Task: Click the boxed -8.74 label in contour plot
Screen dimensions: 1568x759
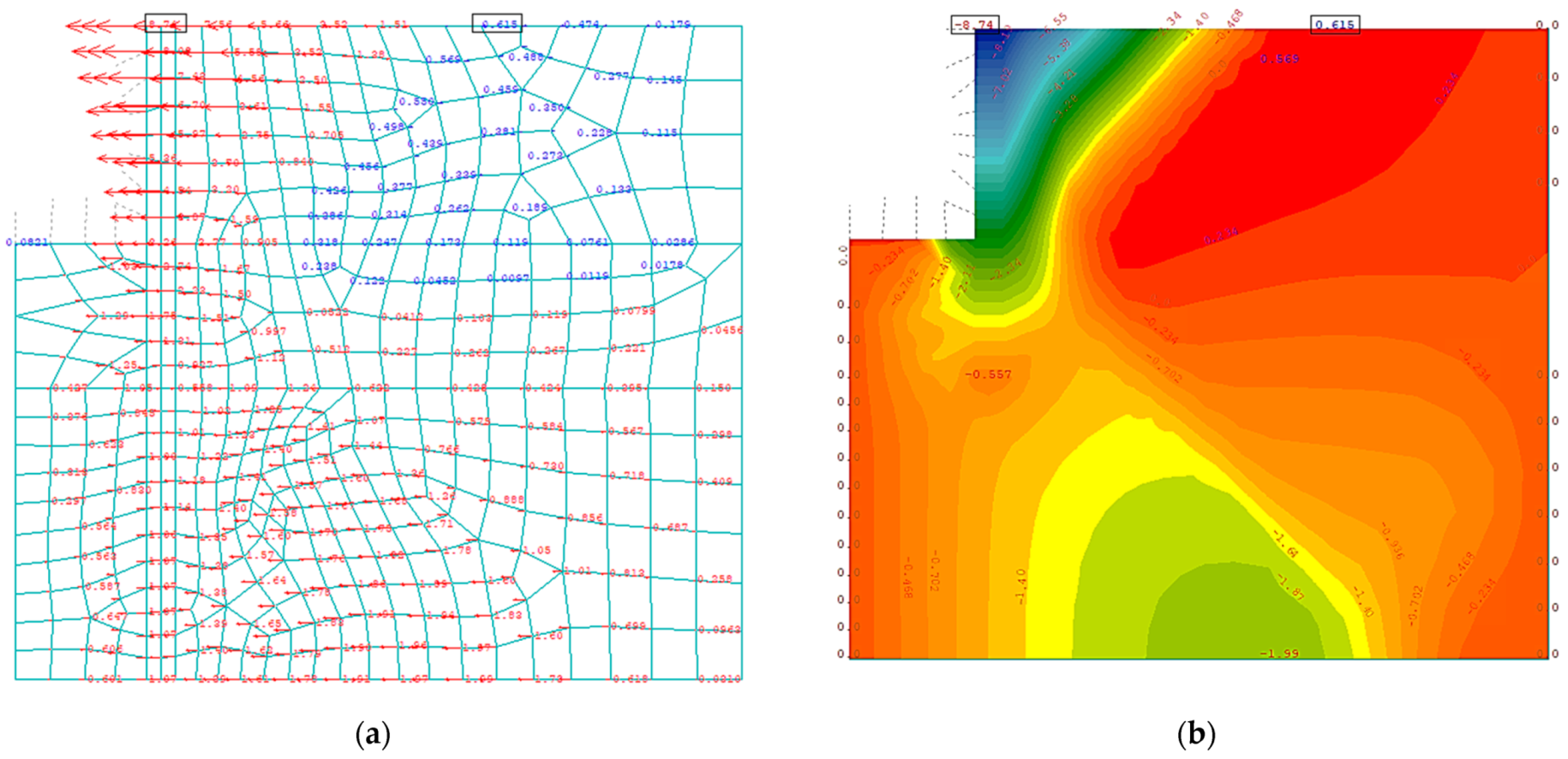Action: [x=974, y=25]
